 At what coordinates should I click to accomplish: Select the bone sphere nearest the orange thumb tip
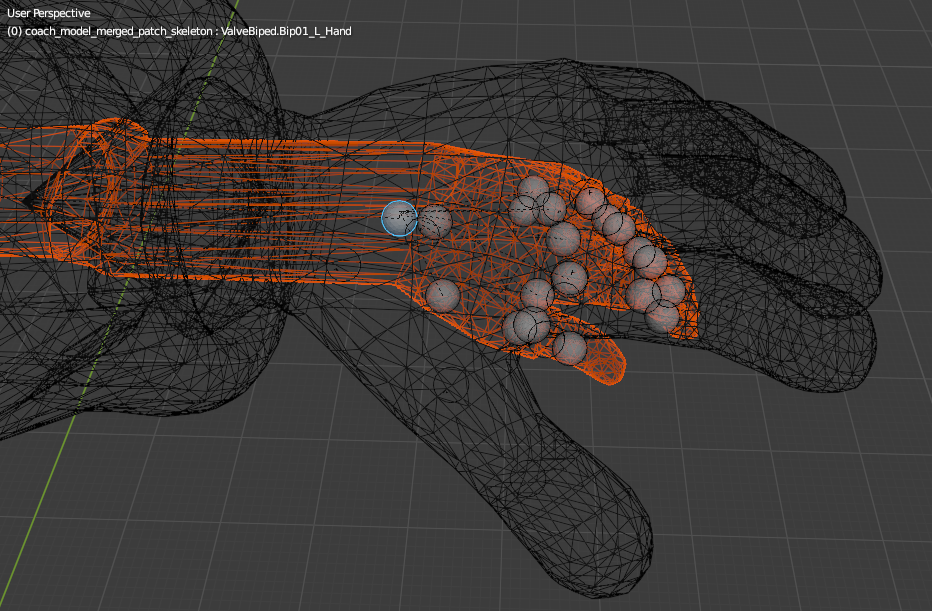click(569, 348)
